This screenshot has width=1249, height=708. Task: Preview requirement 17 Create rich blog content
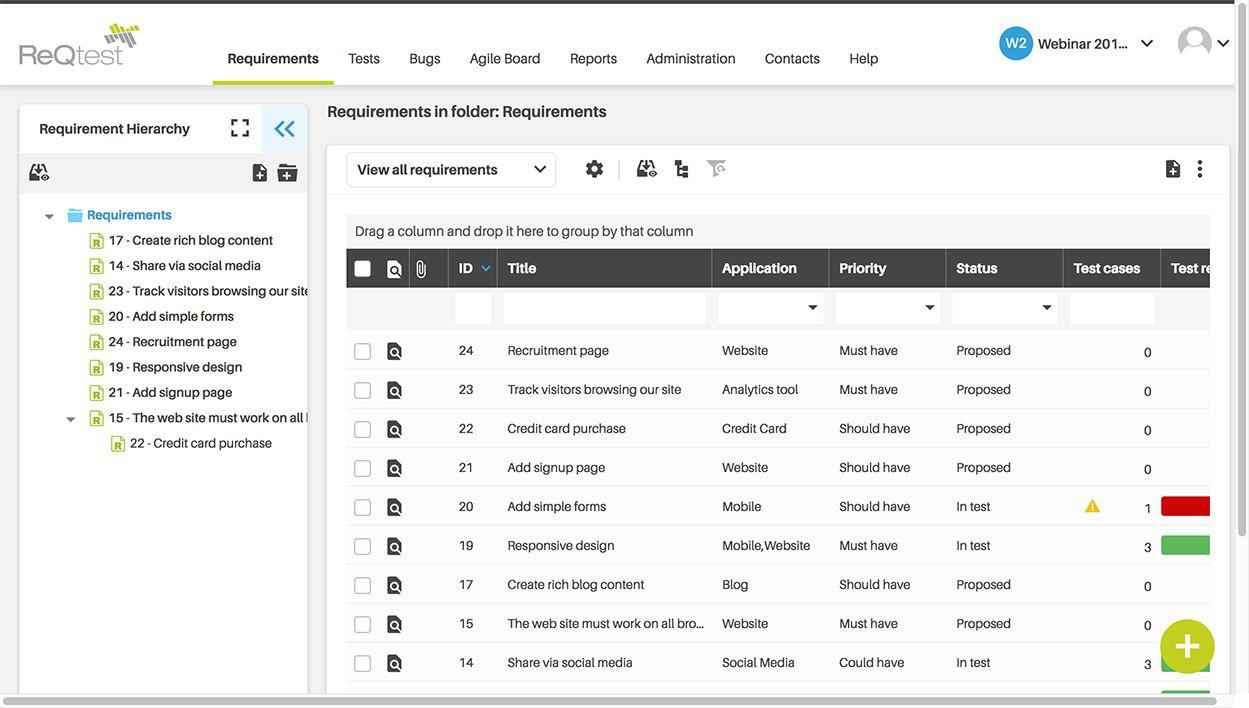tap(395, 586)
